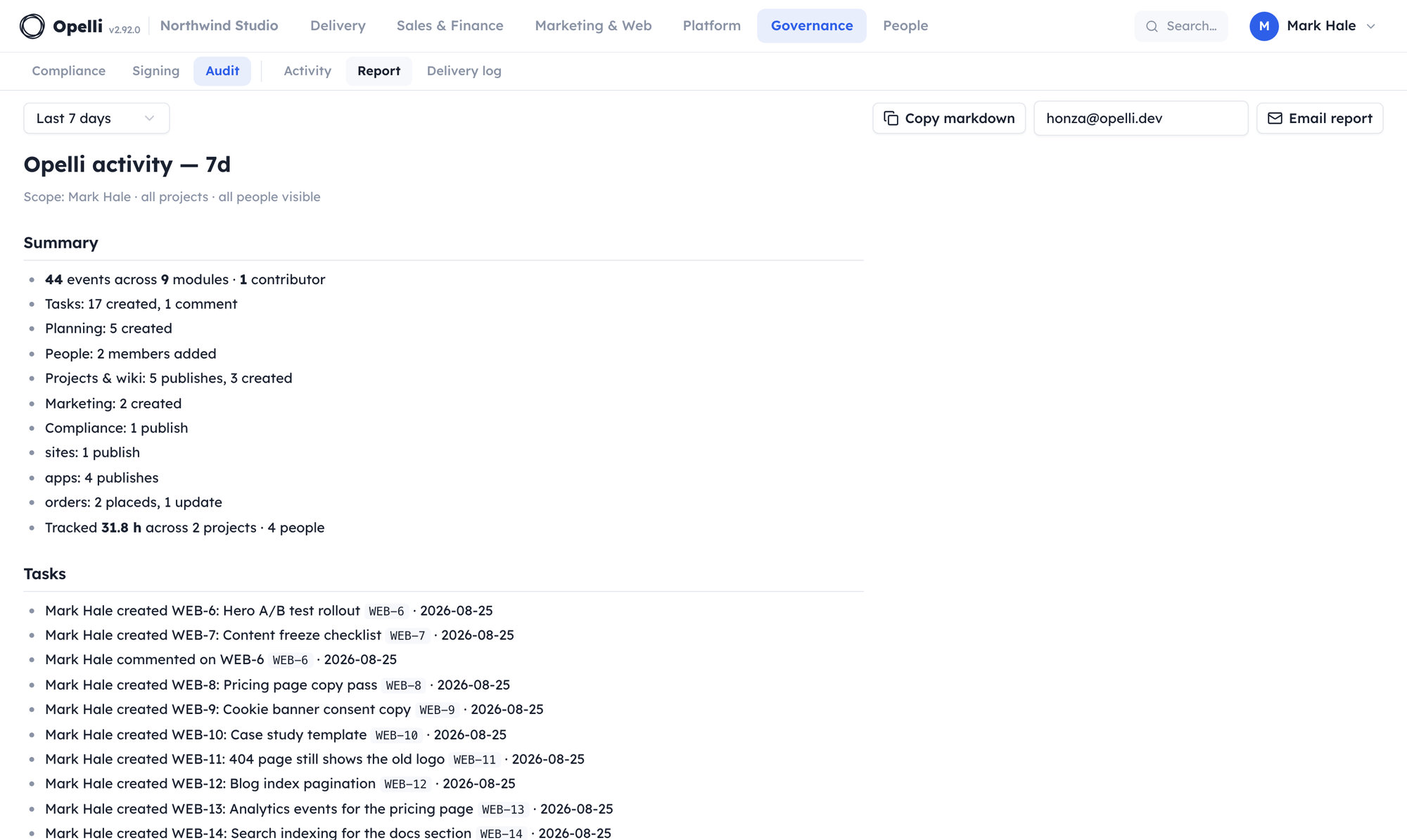
Task: Open the Delivery menu
Action: (x=338, y=26)
